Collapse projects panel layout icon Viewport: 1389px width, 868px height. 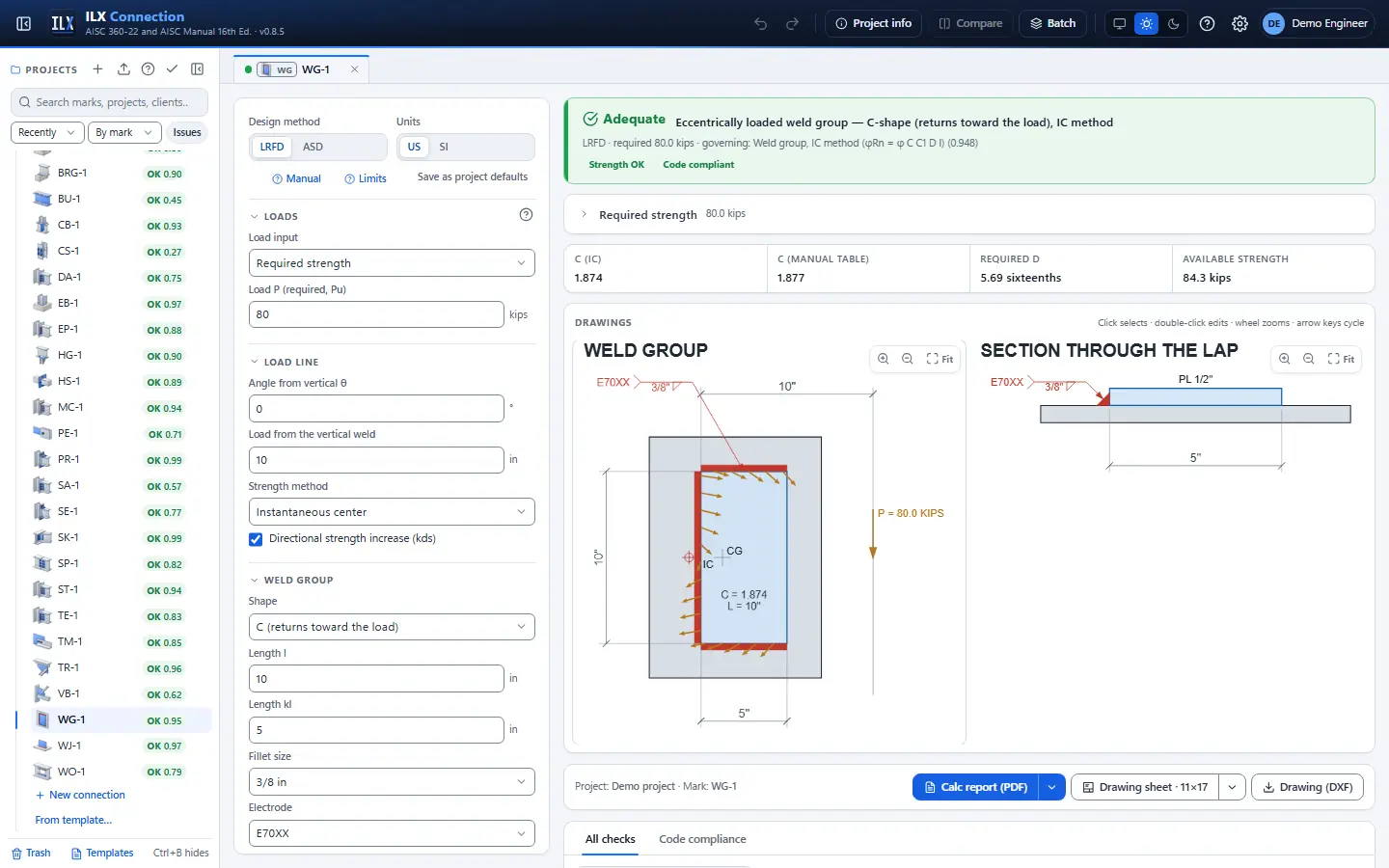(198, 69)
